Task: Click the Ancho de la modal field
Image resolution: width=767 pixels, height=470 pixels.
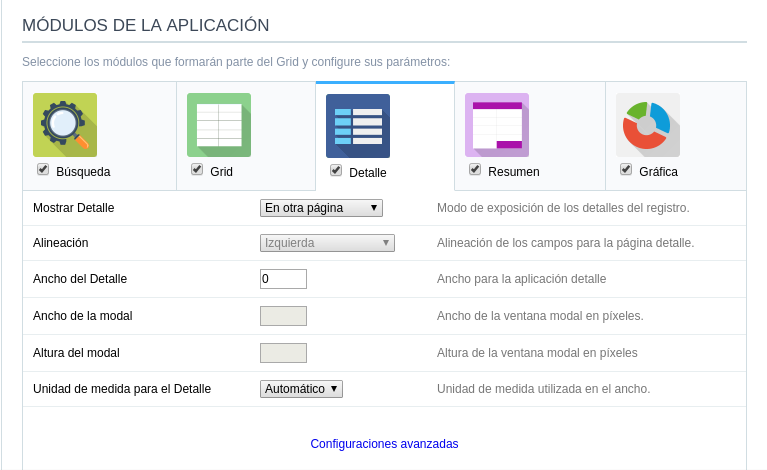Action: point(283,316)
